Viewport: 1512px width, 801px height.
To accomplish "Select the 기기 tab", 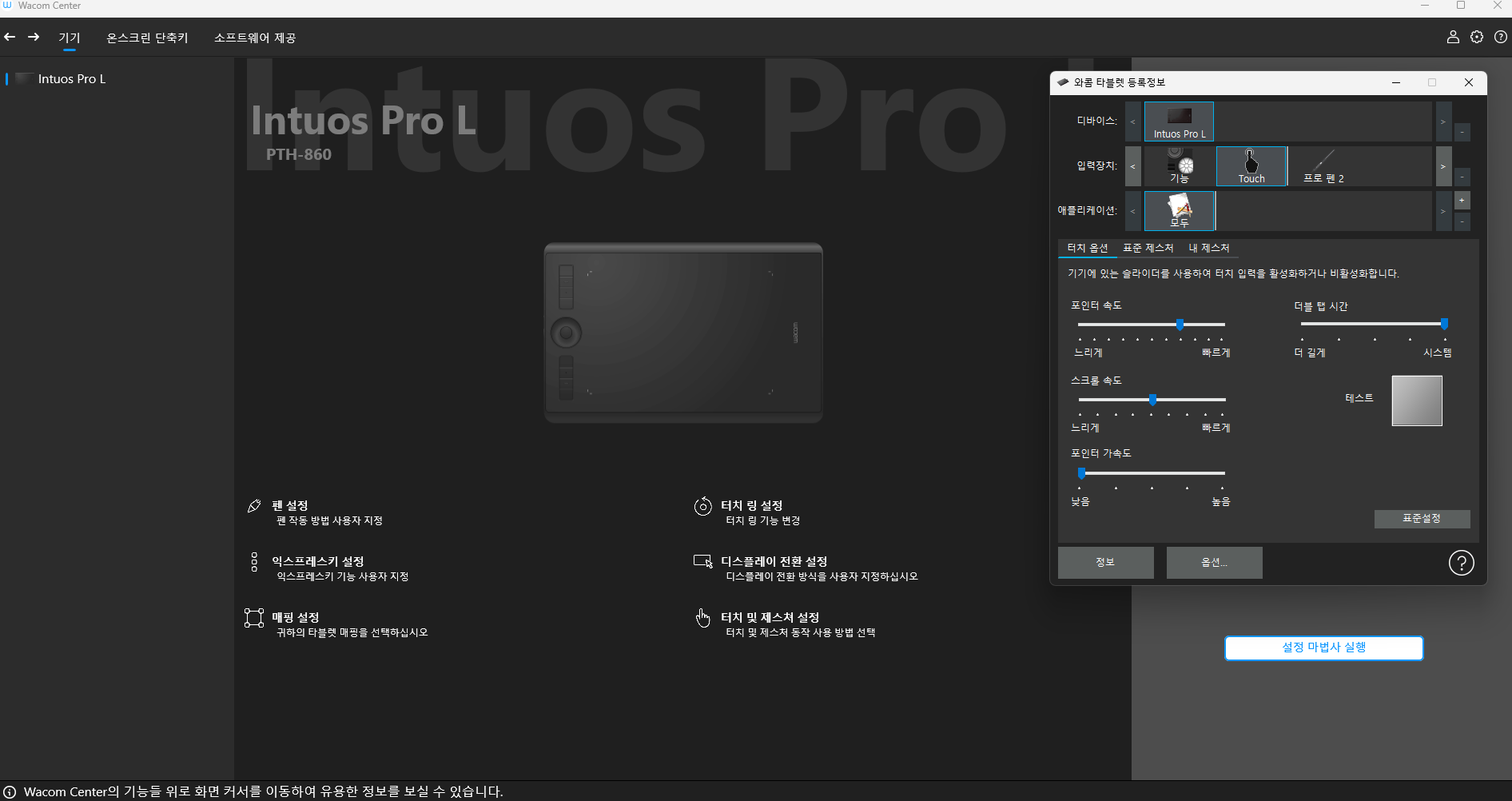I will [x=70, y=38].
